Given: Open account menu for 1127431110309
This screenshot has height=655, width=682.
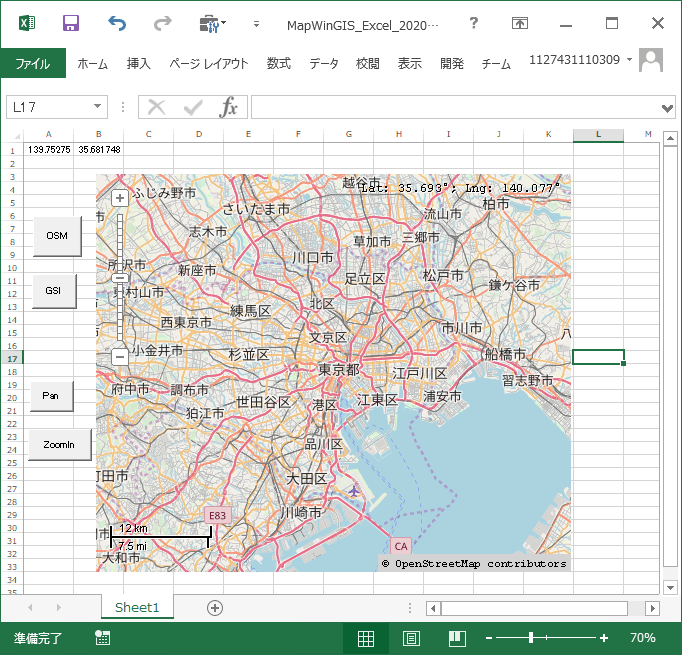Looking at the screenshot, I should [x=580, y=60].
